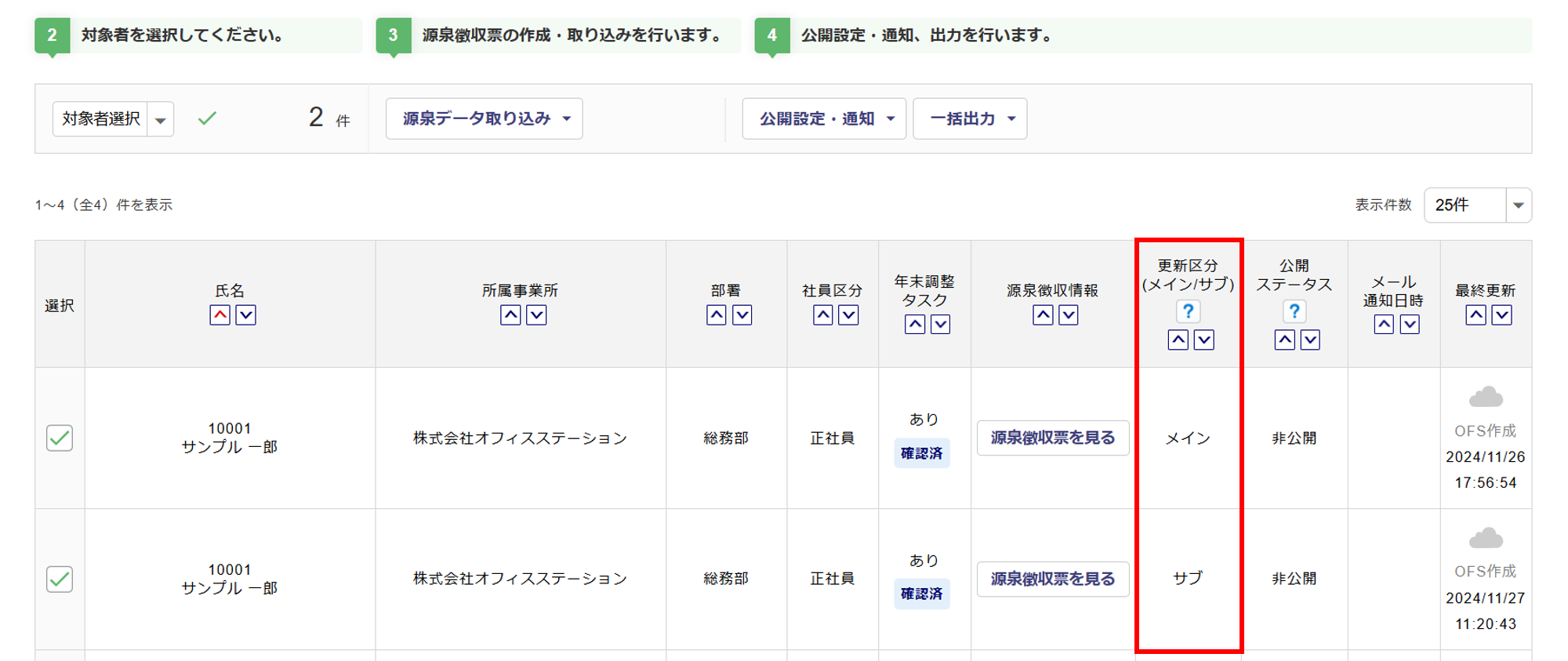
Task: Click cloud icon in the メイン row
Action: coord(1486,398)
